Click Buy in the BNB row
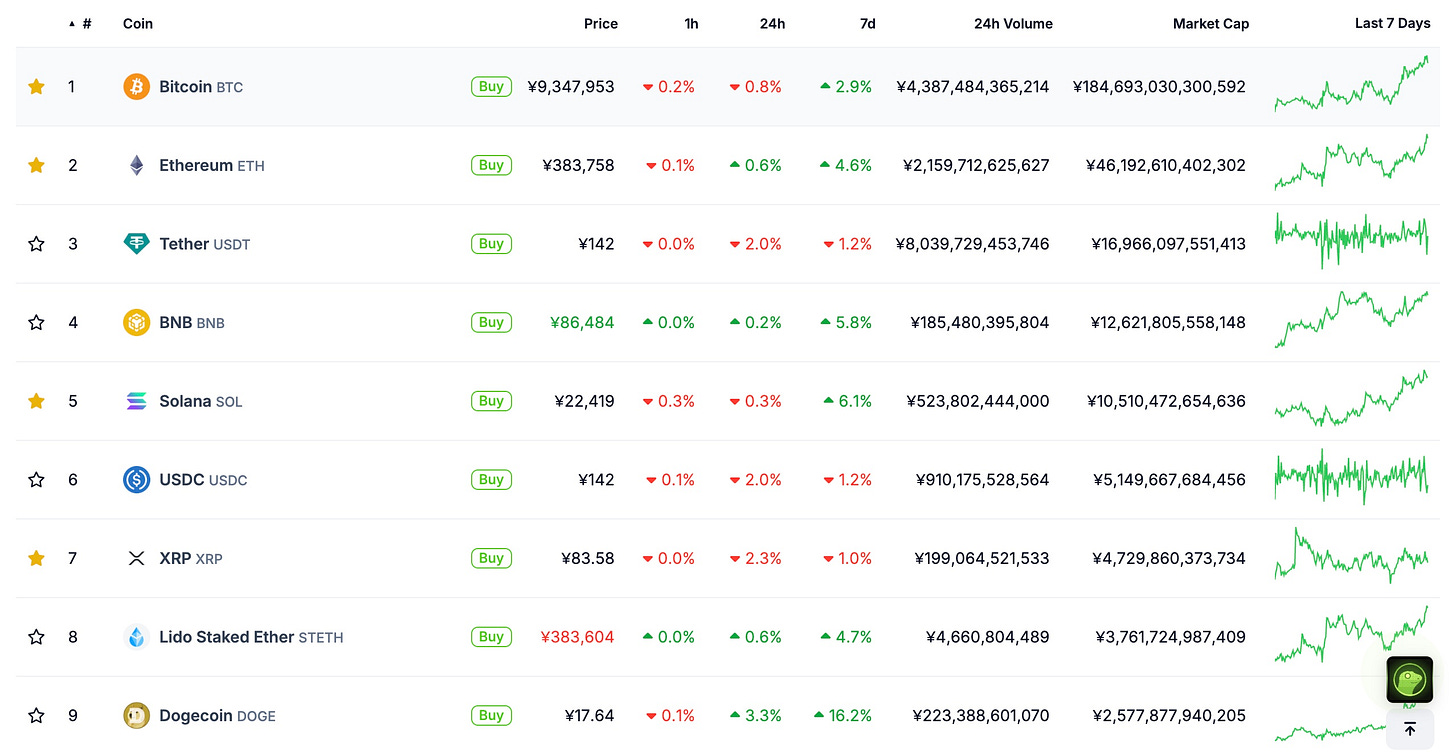The image size is (1456, 752). (x=491, y=322)
